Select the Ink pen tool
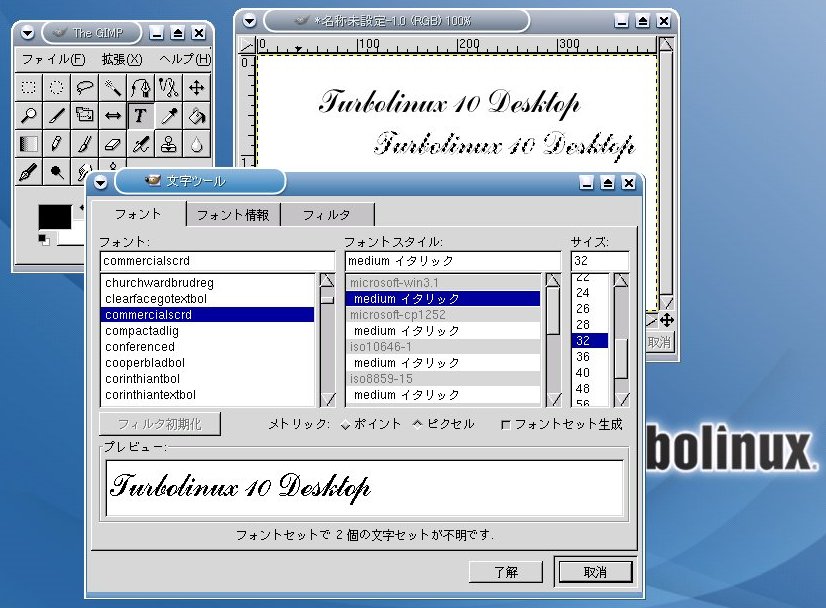This screenshot has width=826, height=608. (28, 171)
